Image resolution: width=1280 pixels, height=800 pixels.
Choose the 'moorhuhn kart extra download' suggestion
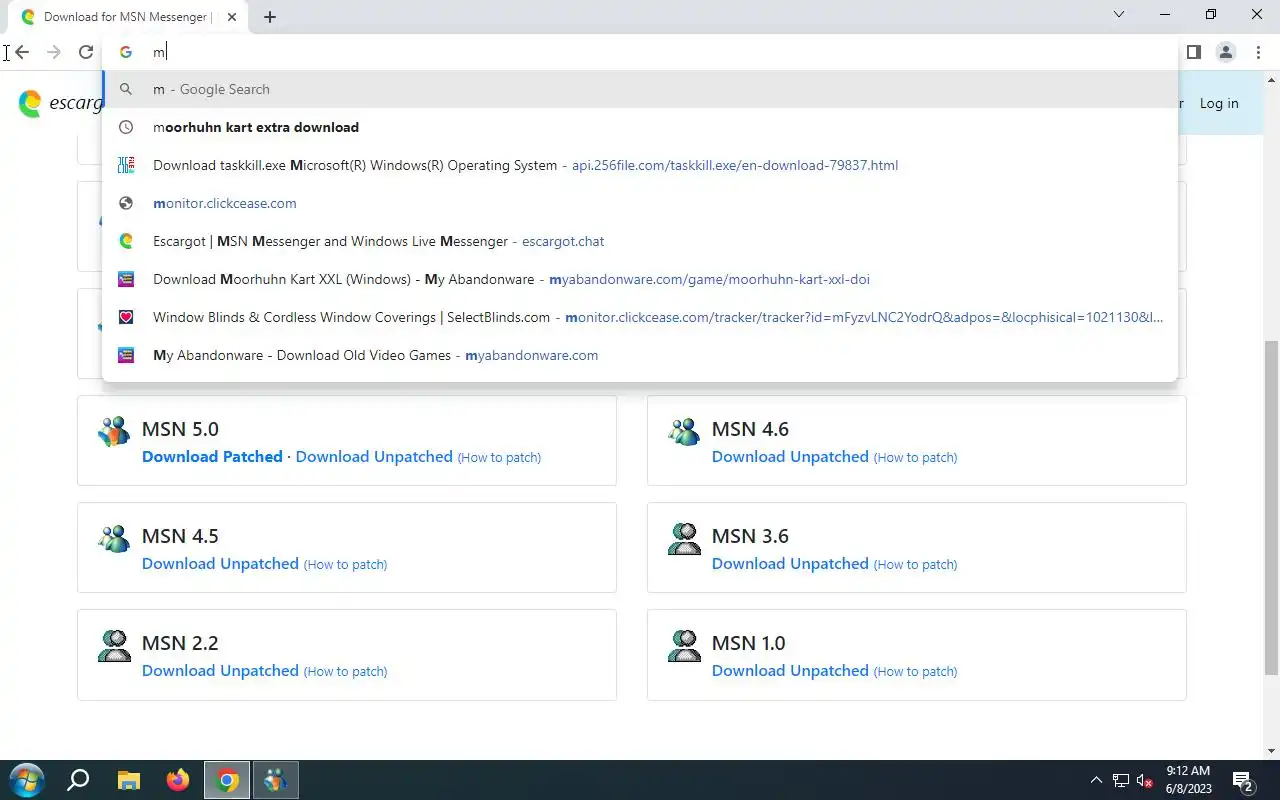click(x=640, y=127)
